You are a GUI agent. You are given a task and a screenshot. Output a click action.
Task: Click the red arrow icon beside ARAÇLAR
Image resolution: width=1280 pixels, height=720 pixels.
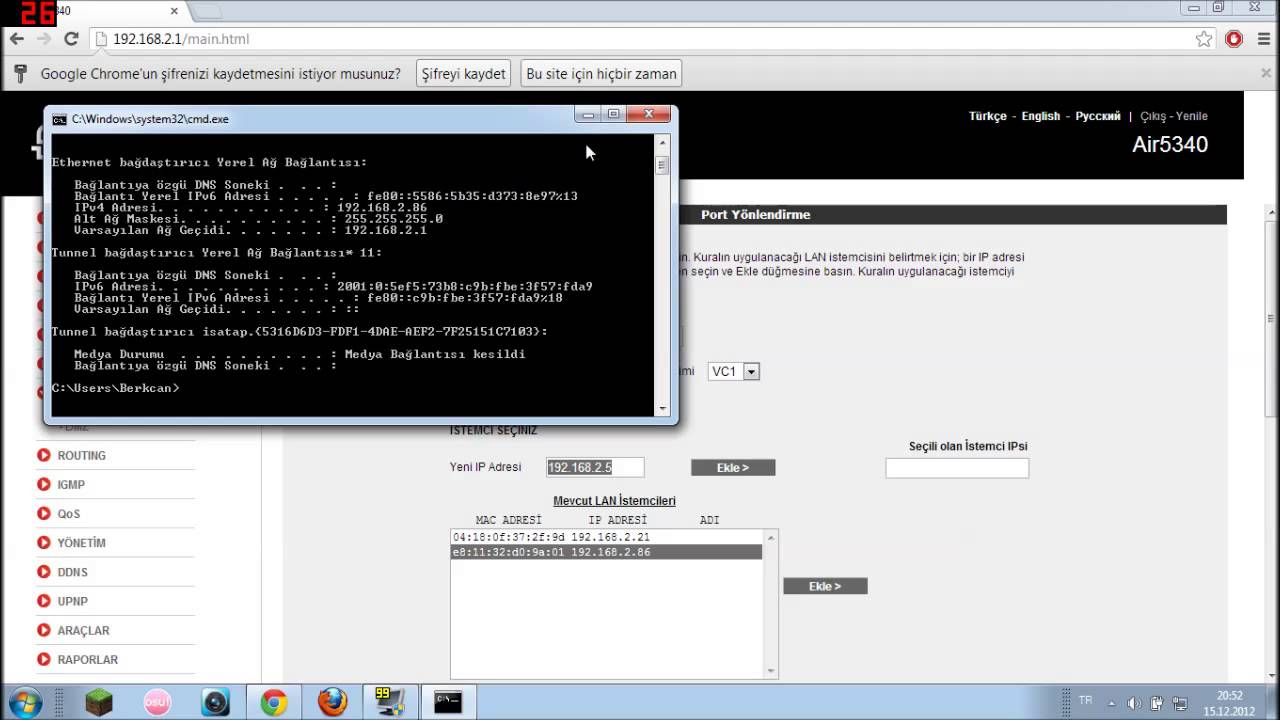coord(44,630)
